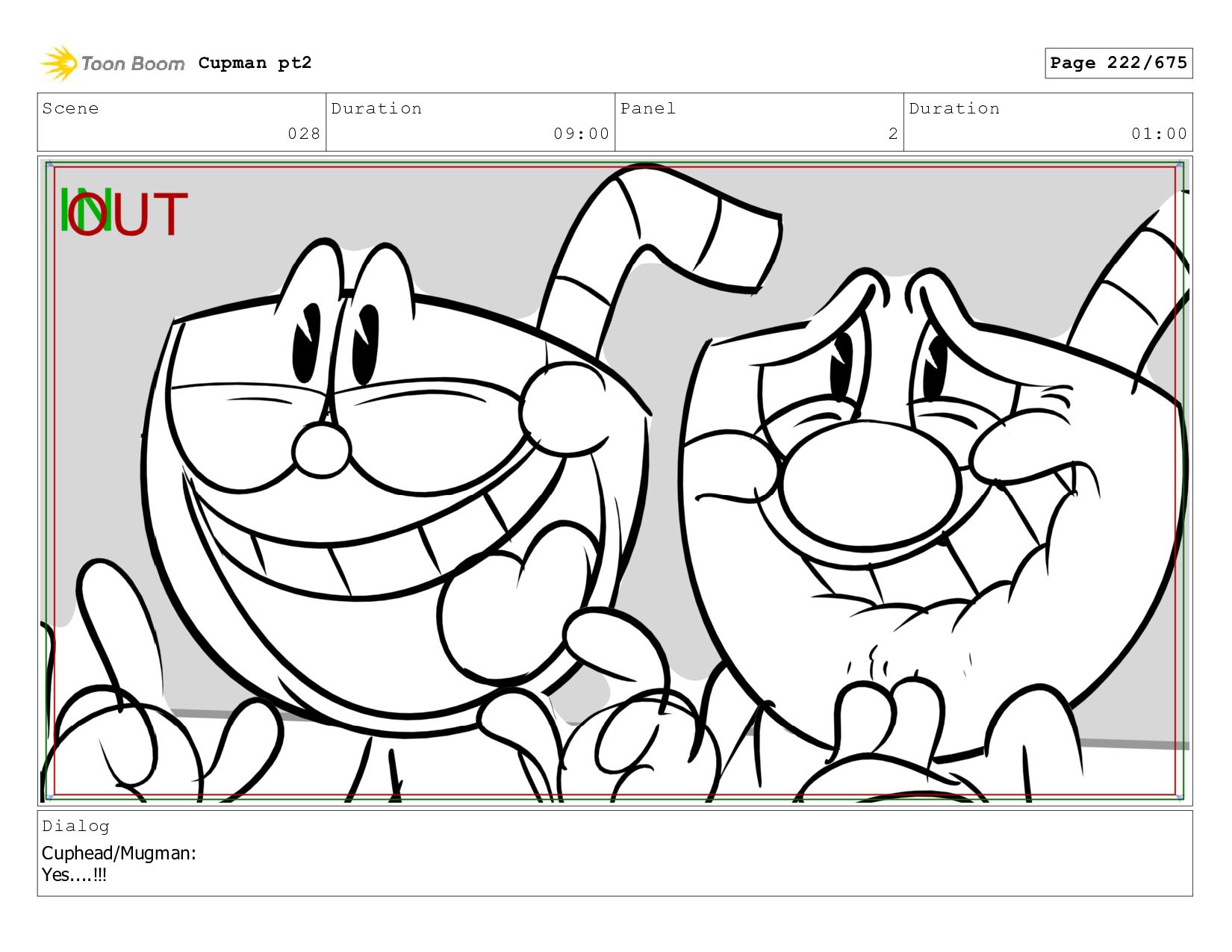
Task: Click the panel number '2'
Action: pyautogui.click(x=892, y=134)
